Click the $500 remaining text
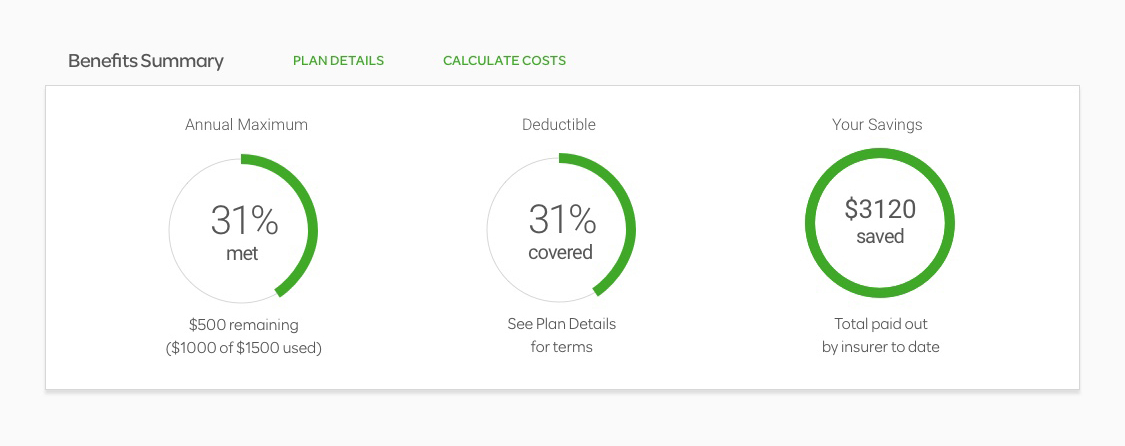This screenshot has width=1125, height=446. (244, 325)
